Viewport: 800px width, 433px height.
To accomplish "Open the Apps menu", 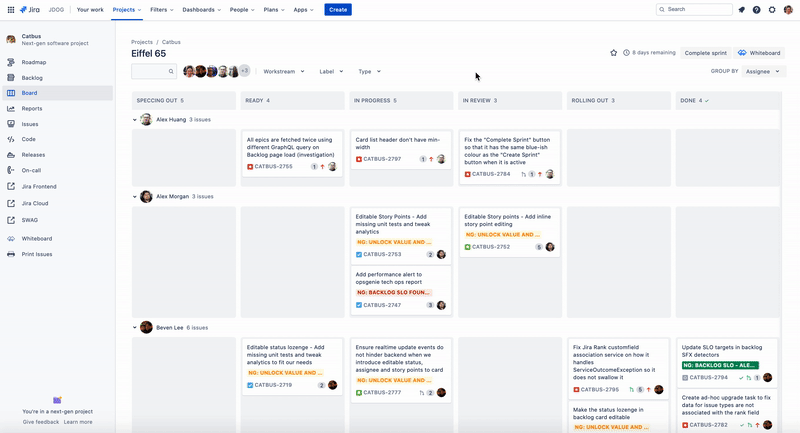I will pyautogui.click(x=304, y=10).
